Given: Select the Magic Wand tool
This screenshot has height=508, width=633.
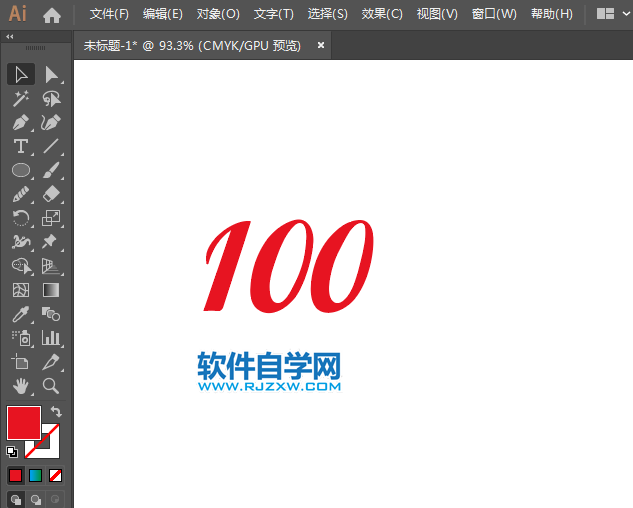Looking at the screenshot, I should tap(21, 98).
